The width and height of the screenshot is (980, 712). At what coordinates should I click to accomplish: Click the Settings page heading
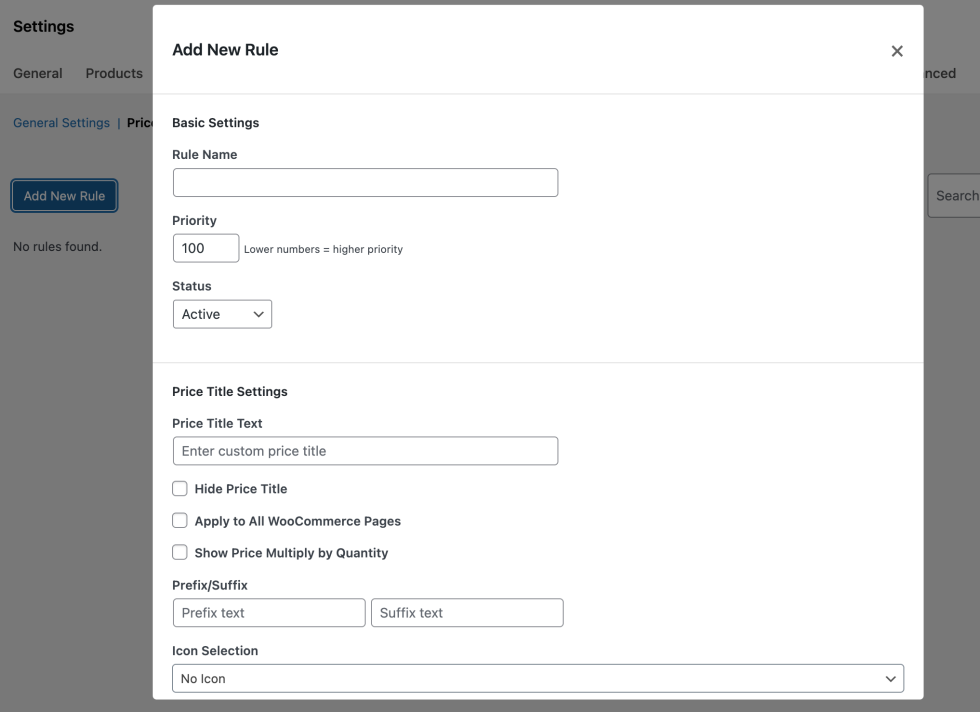(44, 26)
